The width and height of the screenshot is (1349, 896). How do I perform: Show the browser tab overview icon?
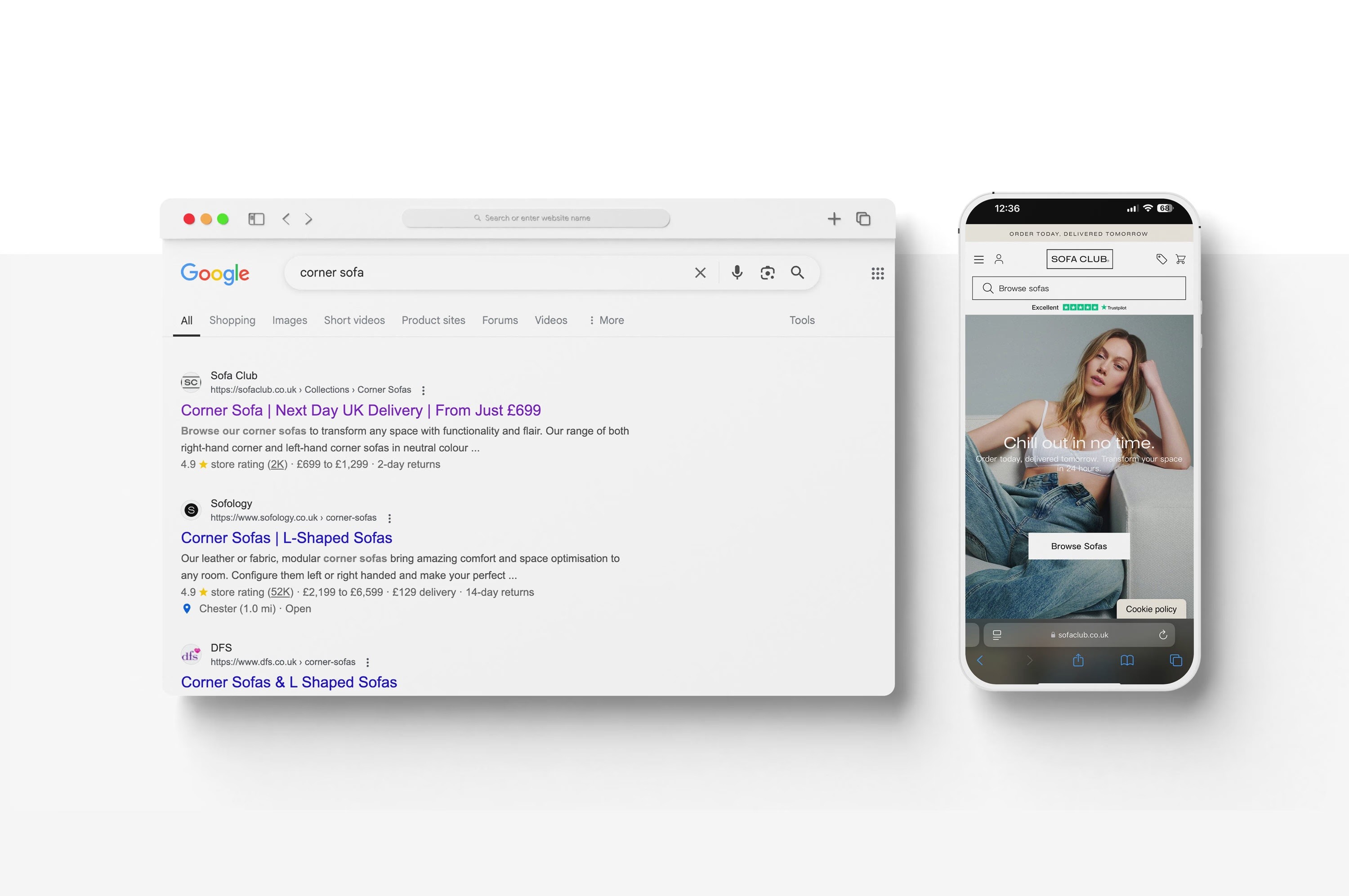(x=863, y=219)
